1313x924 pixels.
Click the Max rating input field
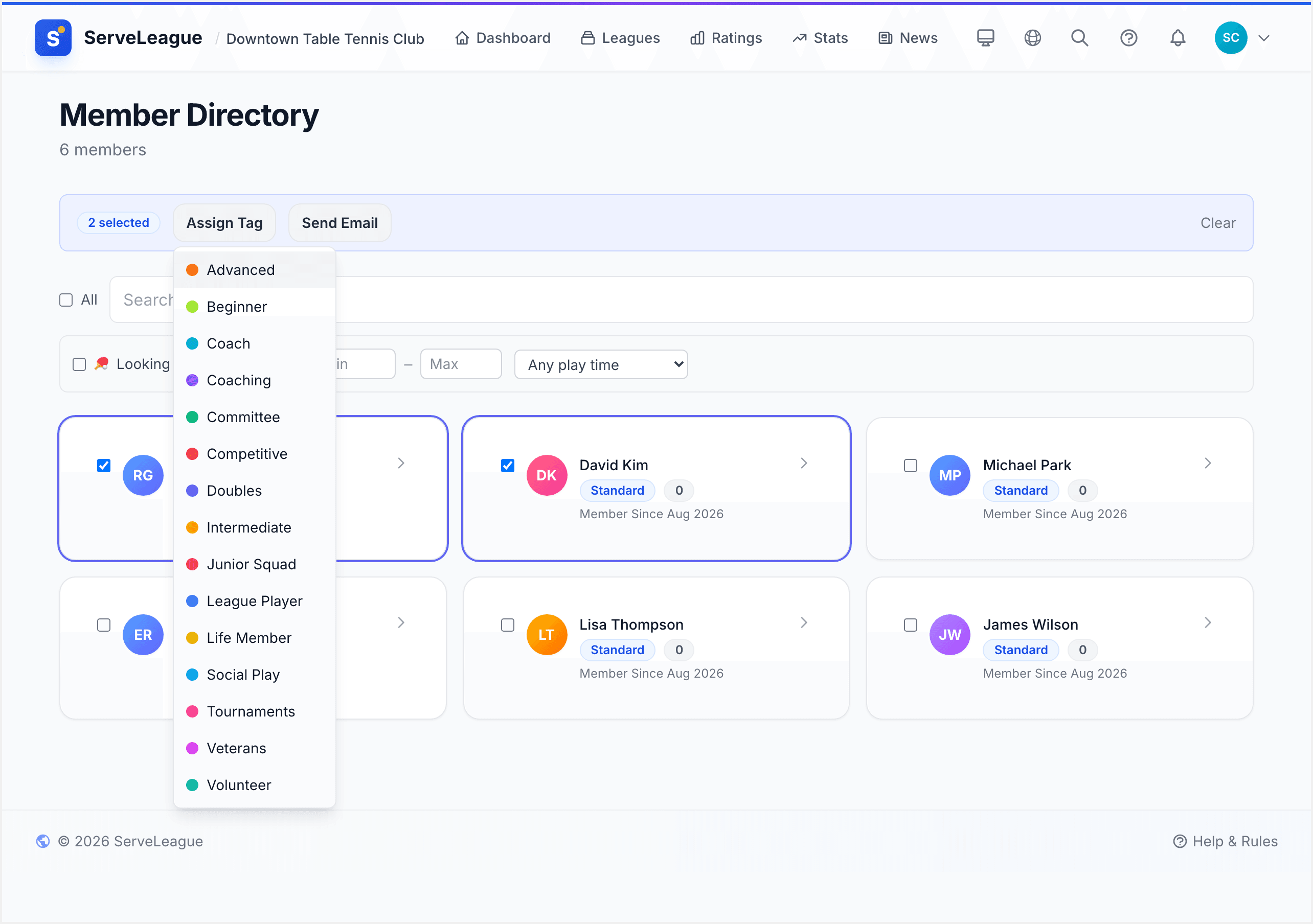pyautogui.click(x=461, y=364)
